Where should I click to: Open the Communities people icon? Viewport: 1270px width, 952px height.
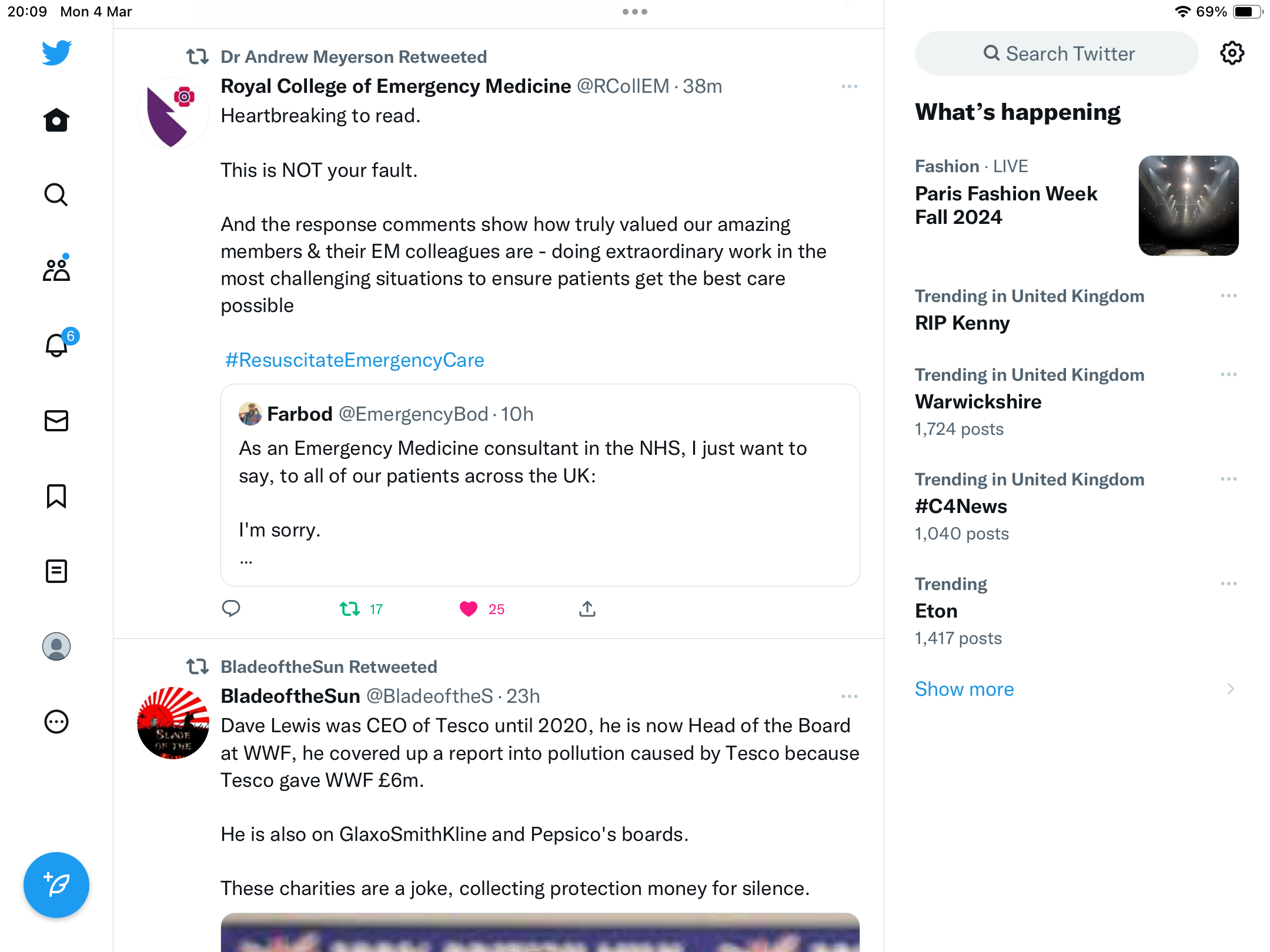tap(56, 270)
